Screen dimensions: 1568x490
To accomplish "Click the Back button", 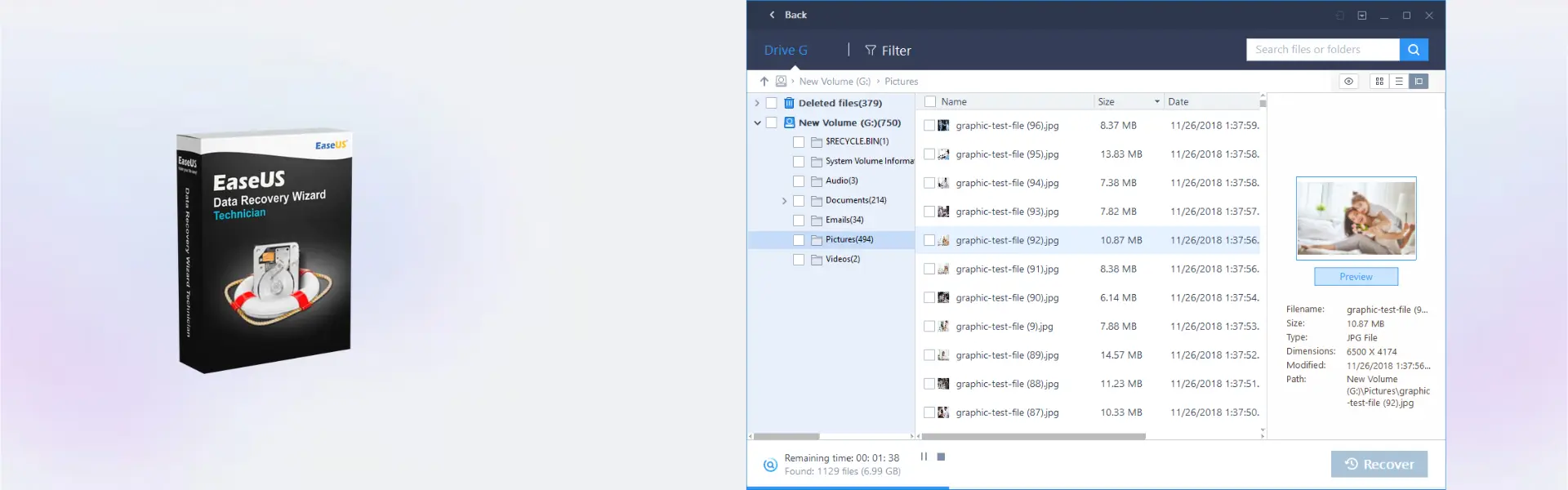I will [x=787, y=15].
